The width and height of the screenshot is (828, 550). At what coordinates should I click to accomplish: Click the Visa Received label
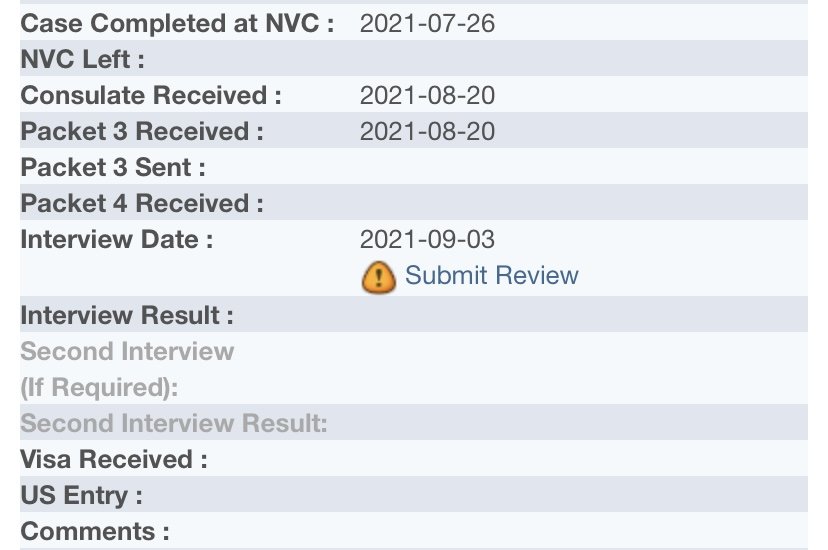(x=114, y=459)
